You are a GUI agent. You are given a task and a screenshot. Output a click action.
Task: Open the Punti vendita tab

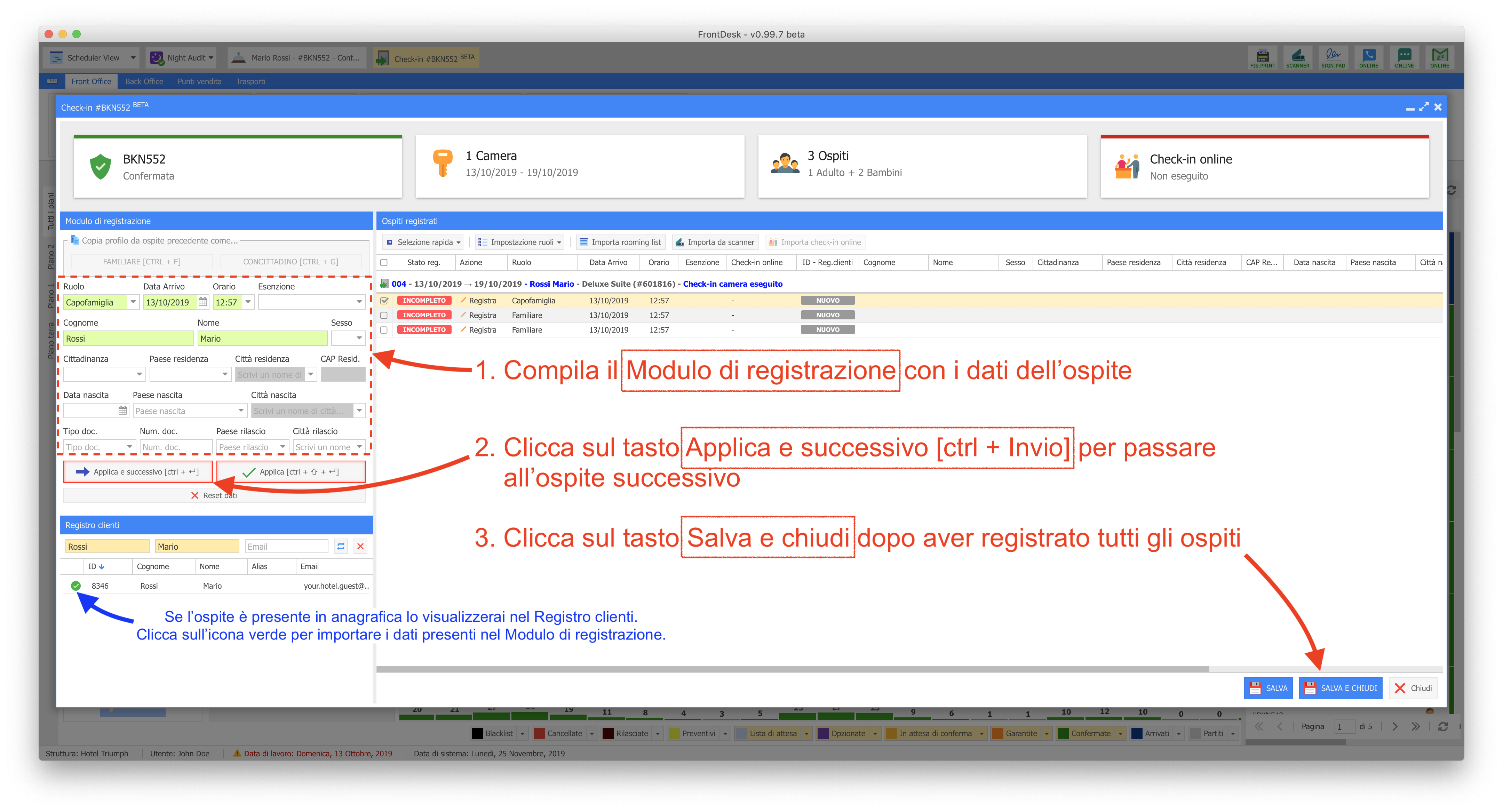200,82
